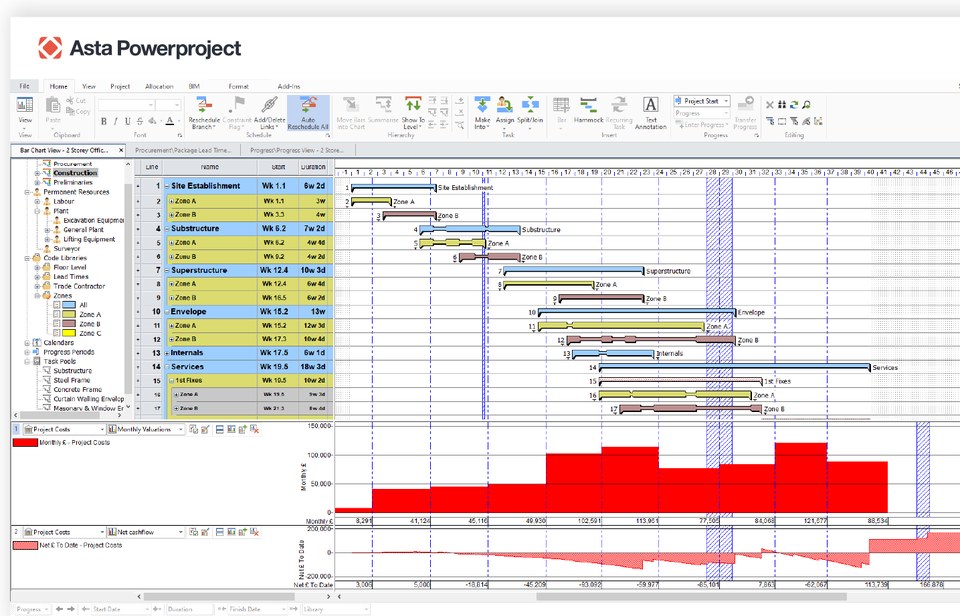Select the Construction tree item
Screen dimensions: 960x616
75,173
